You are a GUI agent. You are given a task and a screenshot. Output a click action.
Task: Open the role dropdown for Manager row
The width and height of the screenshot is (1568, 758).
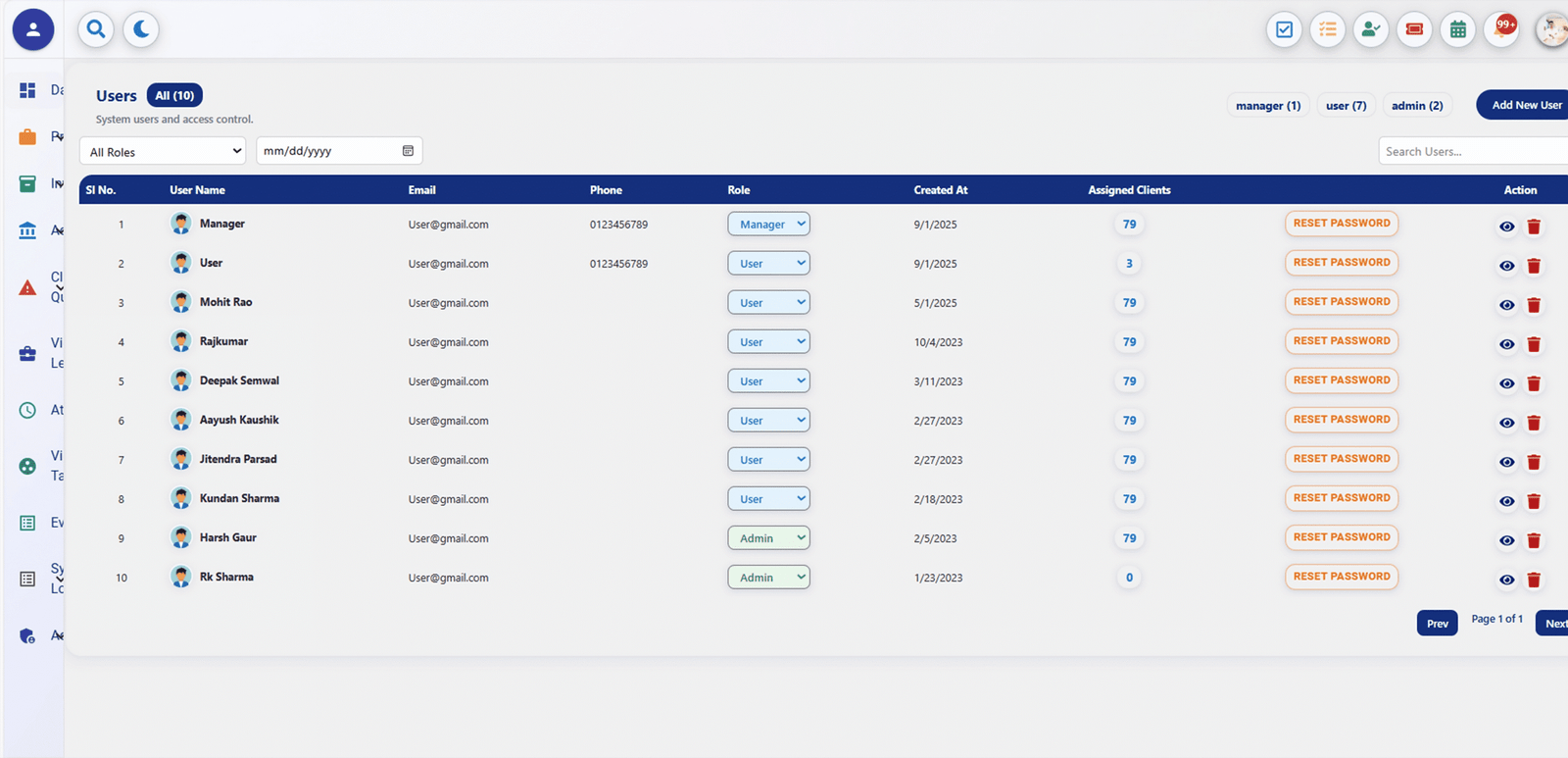[x=768, y=225]
